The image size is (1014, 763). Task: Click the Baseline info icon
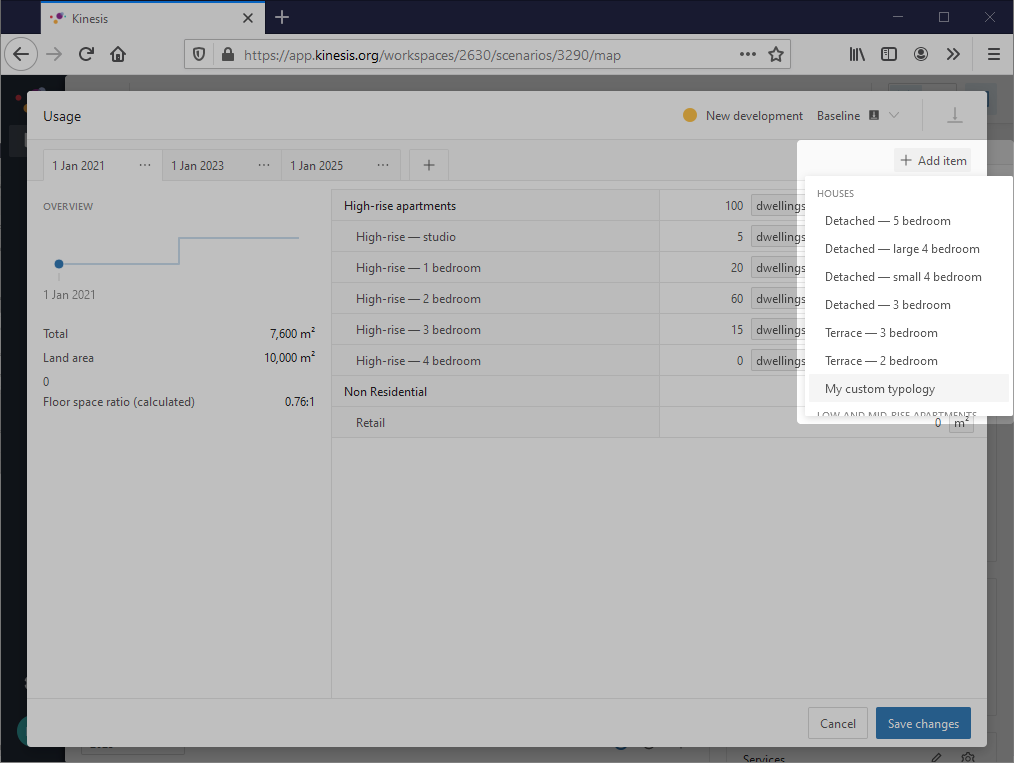click(x=874, y=115)
